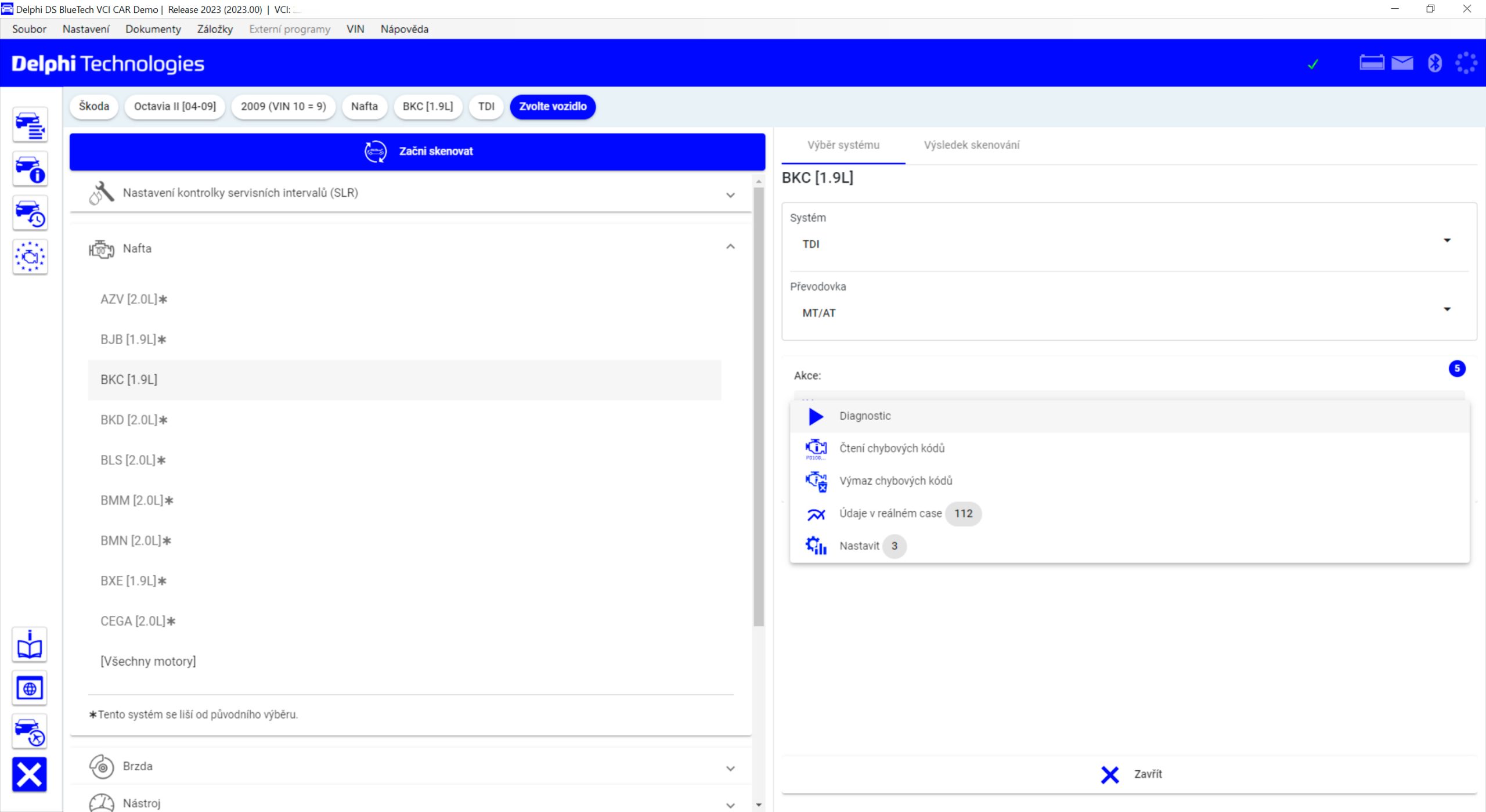Click read fault codes engine icon
1486x812 pixels.
coord(816,449)
